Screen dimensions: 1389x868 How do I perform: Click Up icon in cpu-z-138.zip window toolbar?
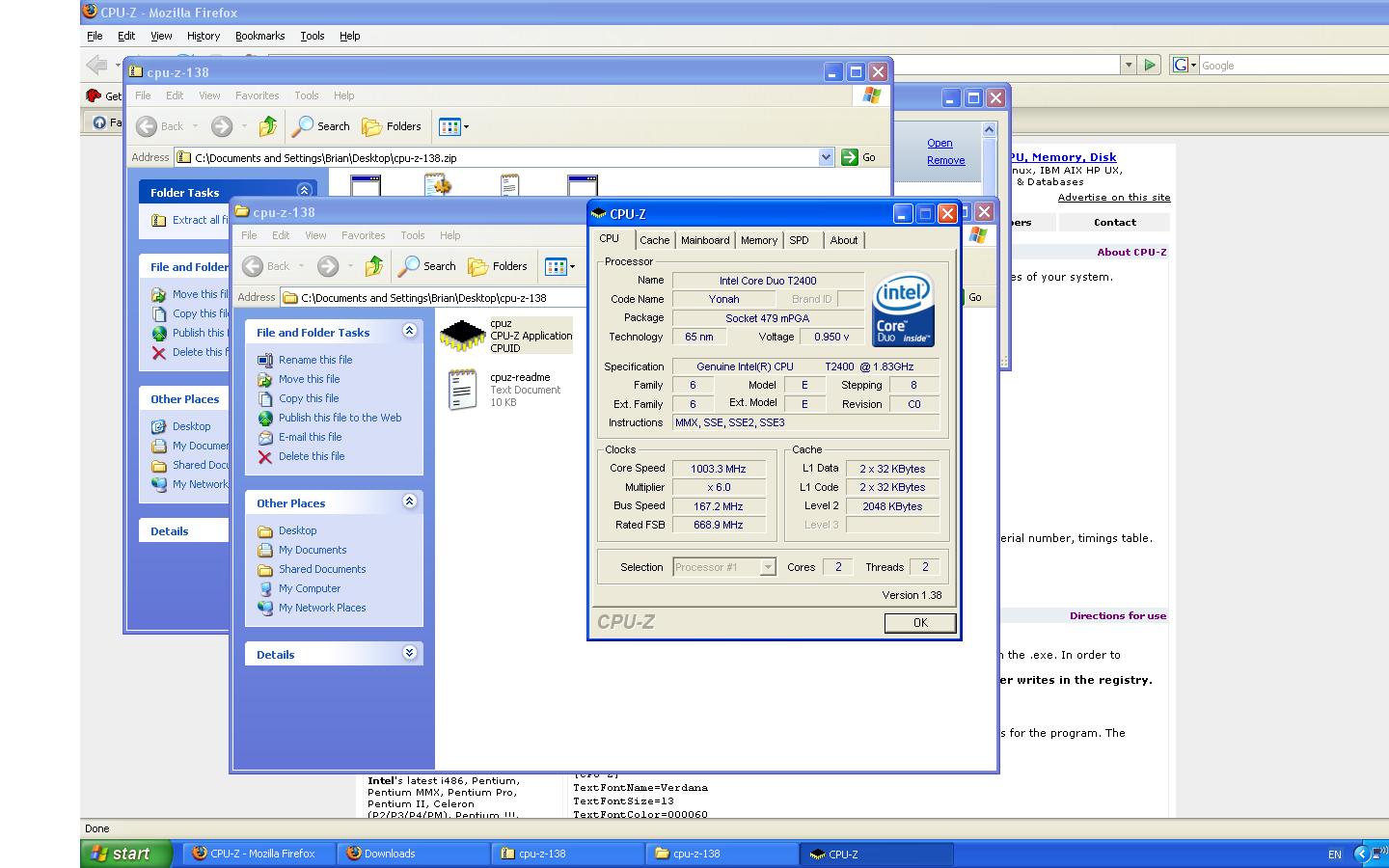pos(268,126)
